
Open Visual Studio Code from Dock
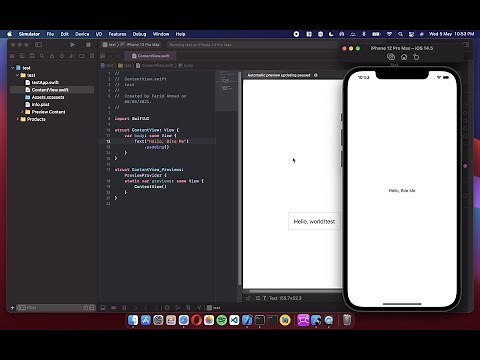tap(234, 320)
